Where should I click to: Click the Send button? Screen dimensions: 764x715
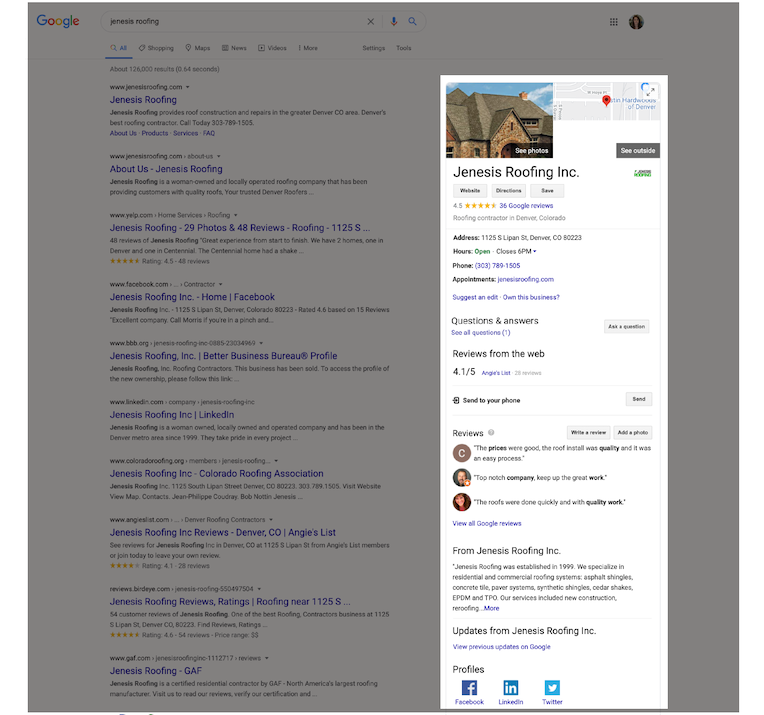pos(639,399)
